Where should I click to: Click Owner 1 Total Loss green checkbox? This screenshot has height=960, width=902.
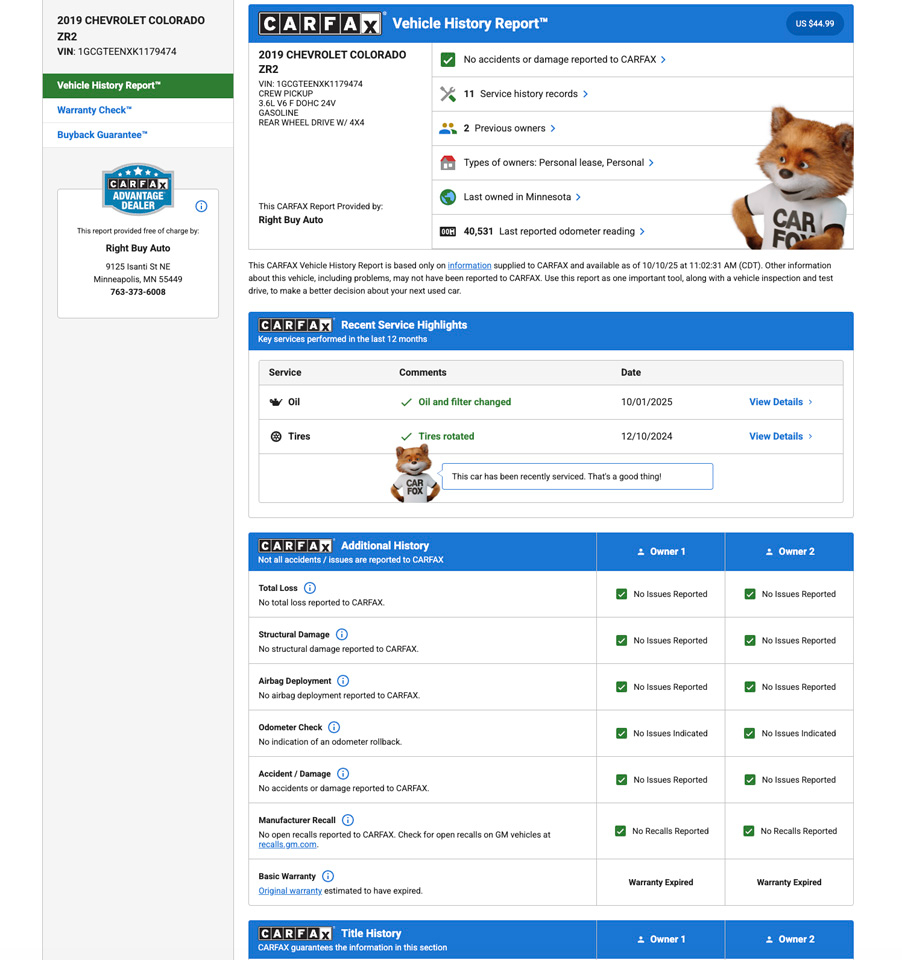[x=621, y=594]
